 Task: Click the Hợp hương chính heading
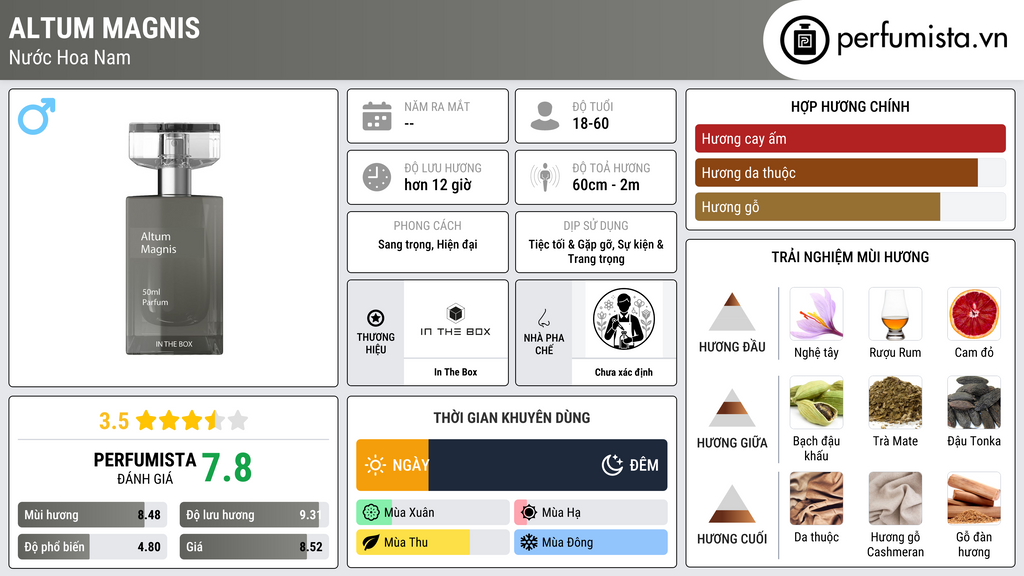(x=850, y=106)
